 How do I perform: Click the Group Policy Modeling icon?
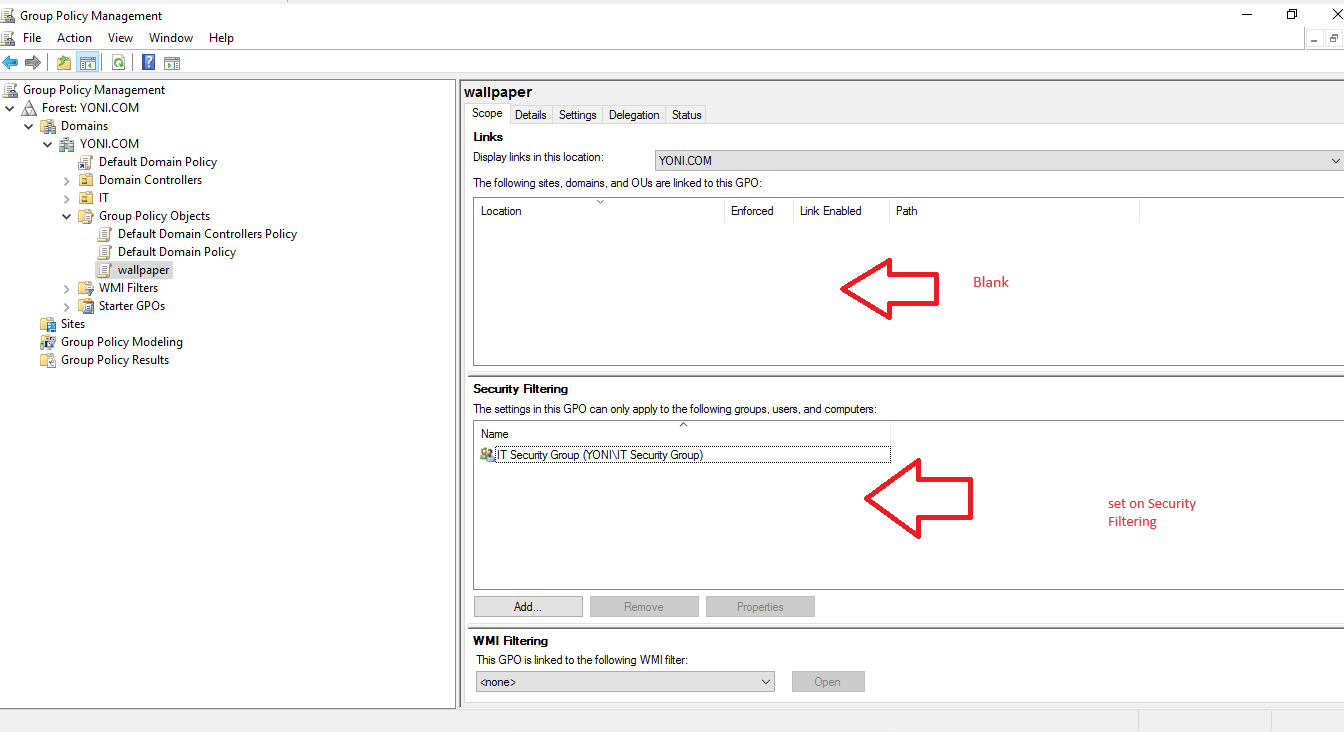(48, 342)
